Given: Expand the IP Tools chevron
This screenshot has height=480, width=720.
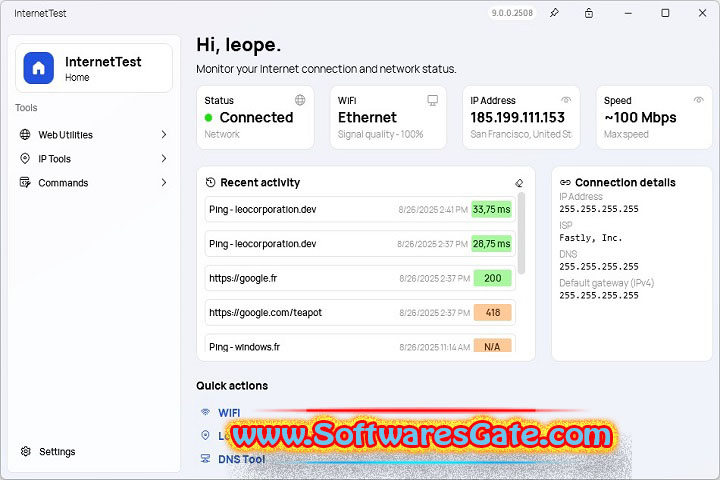Looking at the screenshot, I should (x=164, y=158).
